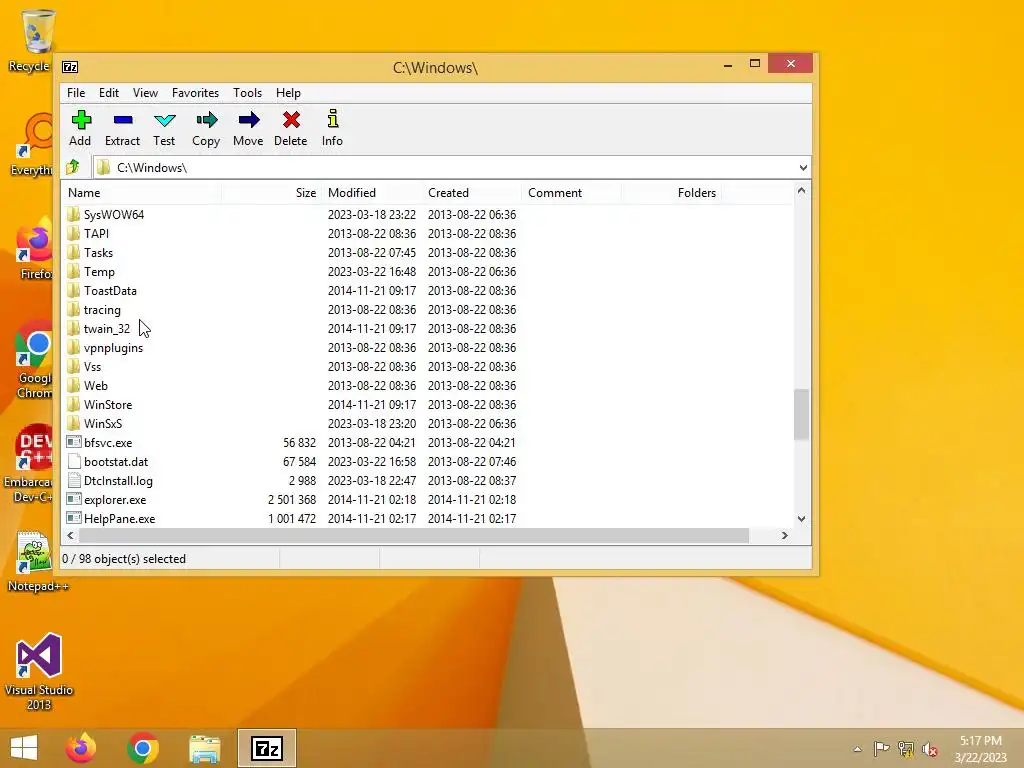Open the Windows Start button
The width and height of the screenshot is (1024, 768).
[x=24, y=748]
